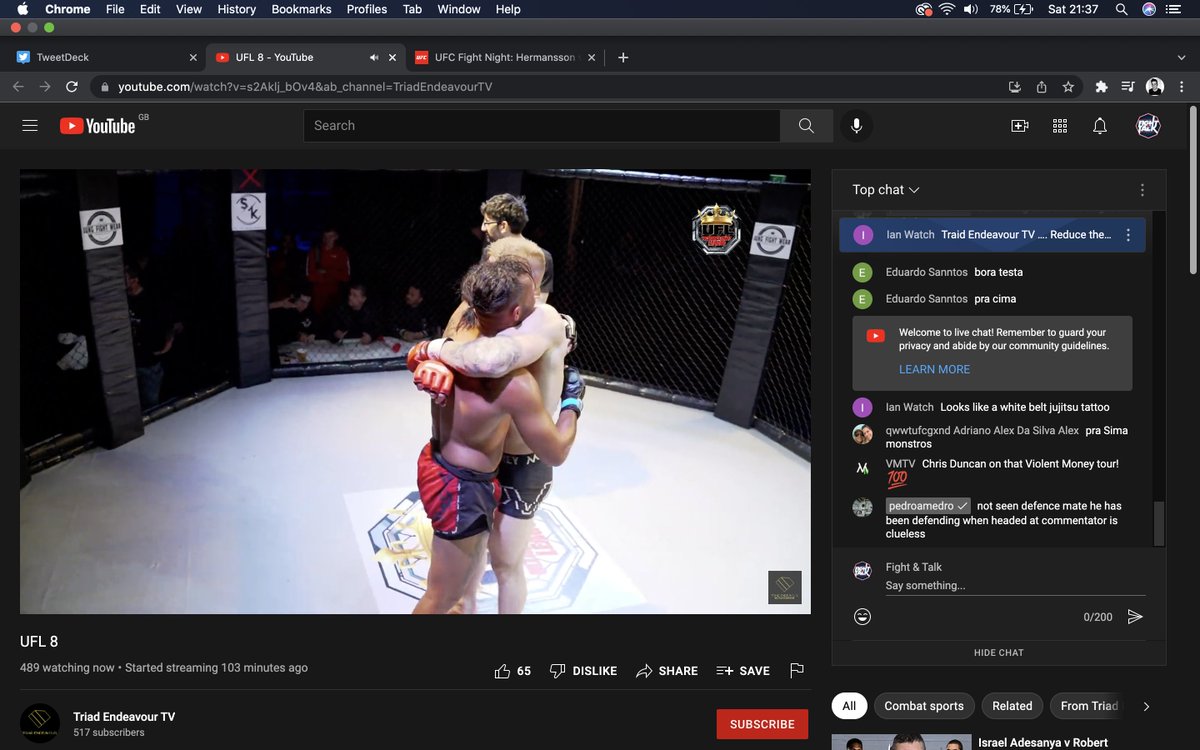Open the YouTube apps grid icon
This screenshot has height=750, width=1200.
point(1060,126)
